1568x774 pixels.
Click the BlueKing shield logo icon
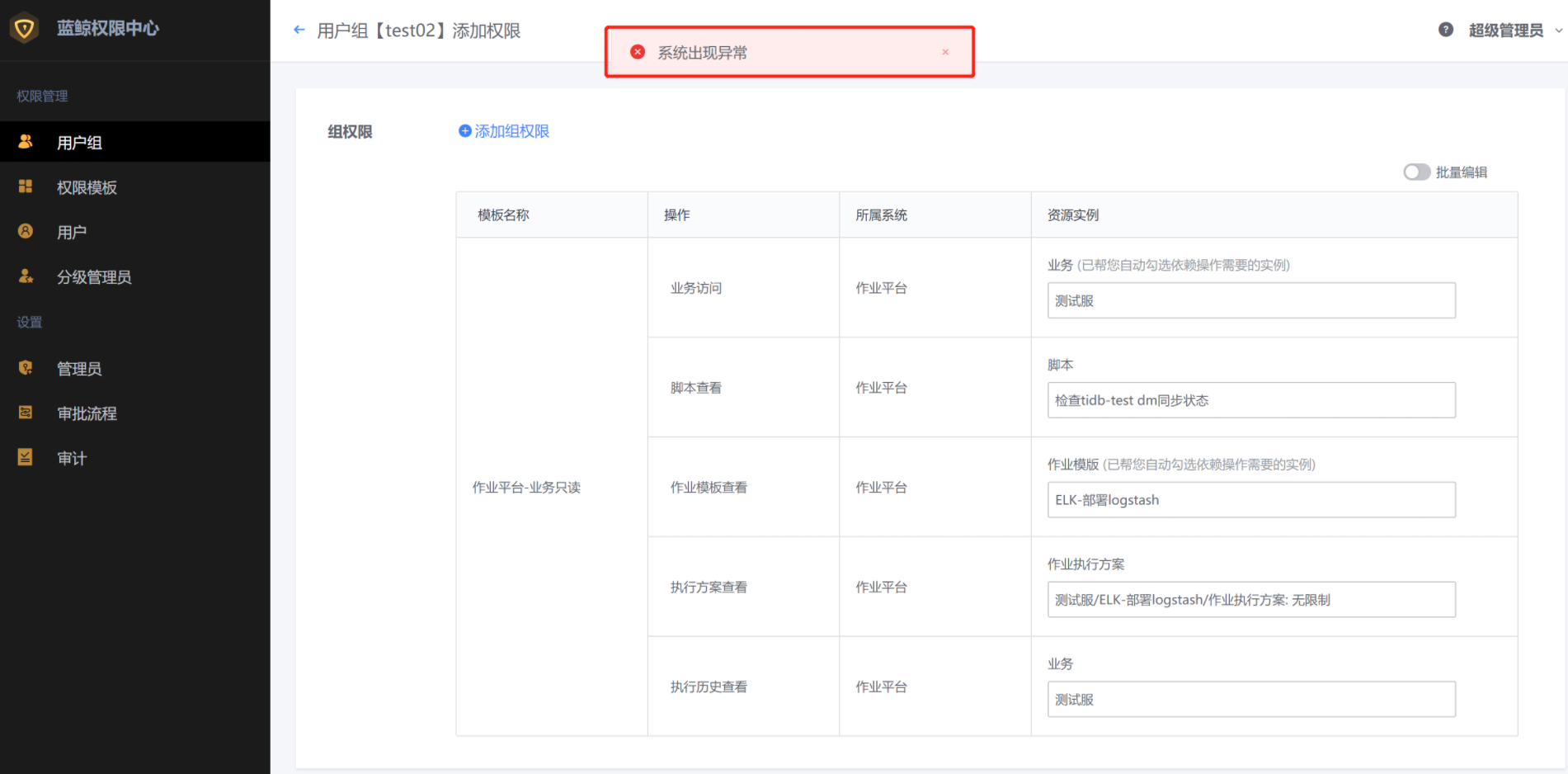pyautogui.click(x=25, y=27)
